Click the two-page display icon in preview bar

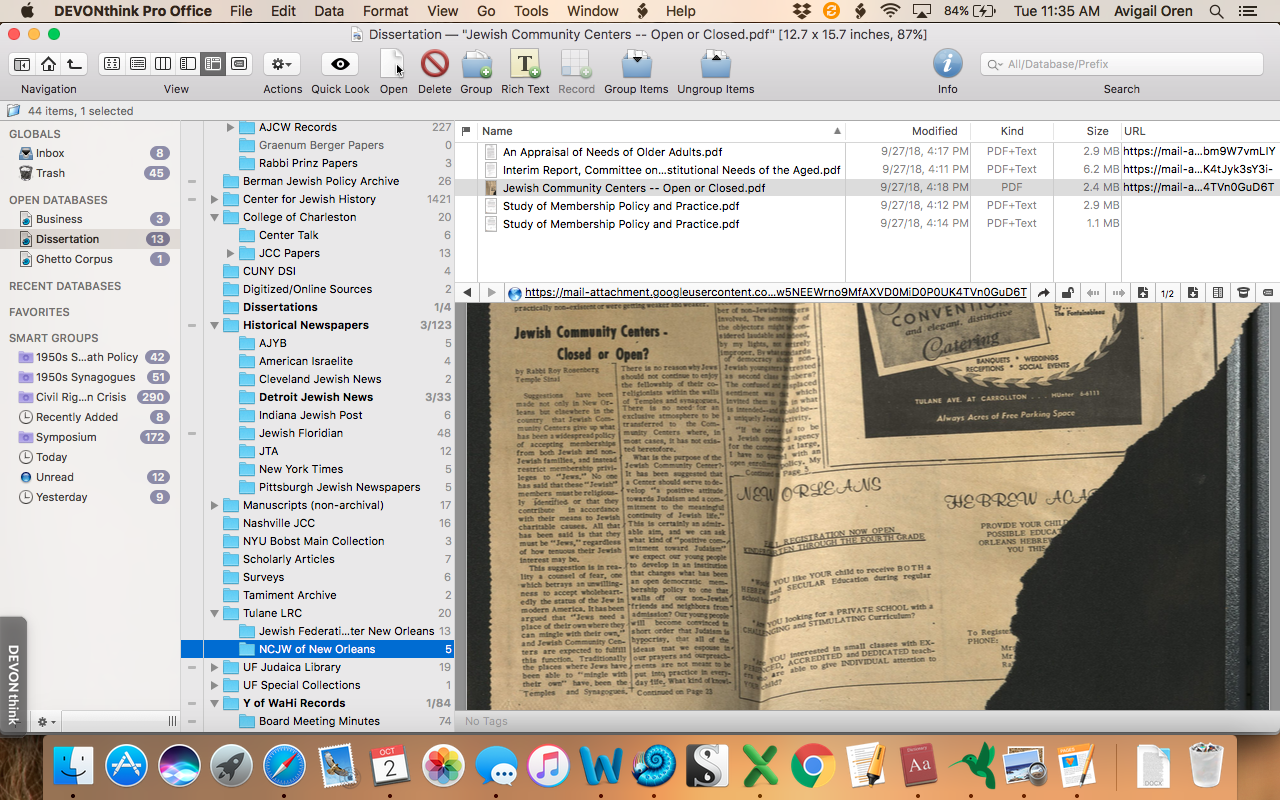[x=1218, y=293]
